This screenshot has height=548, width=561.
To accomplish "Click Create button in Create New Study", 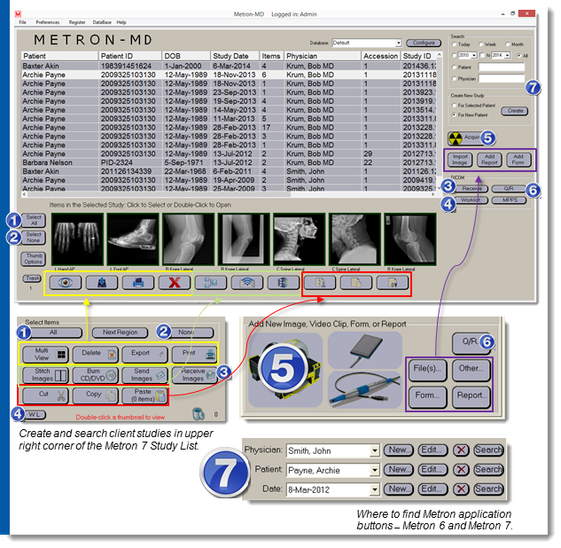I will pyautogui.click(x=515, y=111).
